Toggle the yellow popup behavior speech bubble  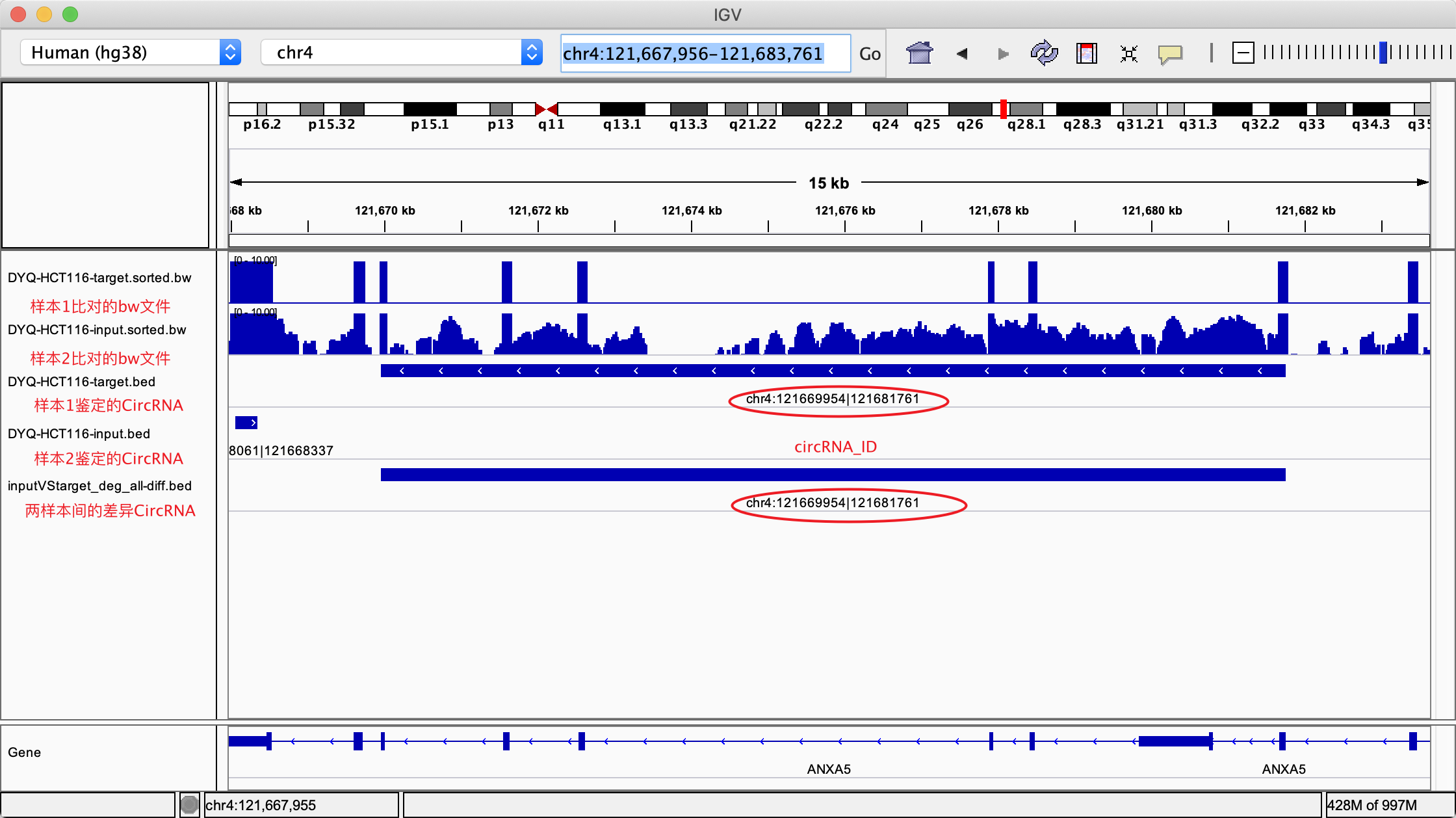1170,53
